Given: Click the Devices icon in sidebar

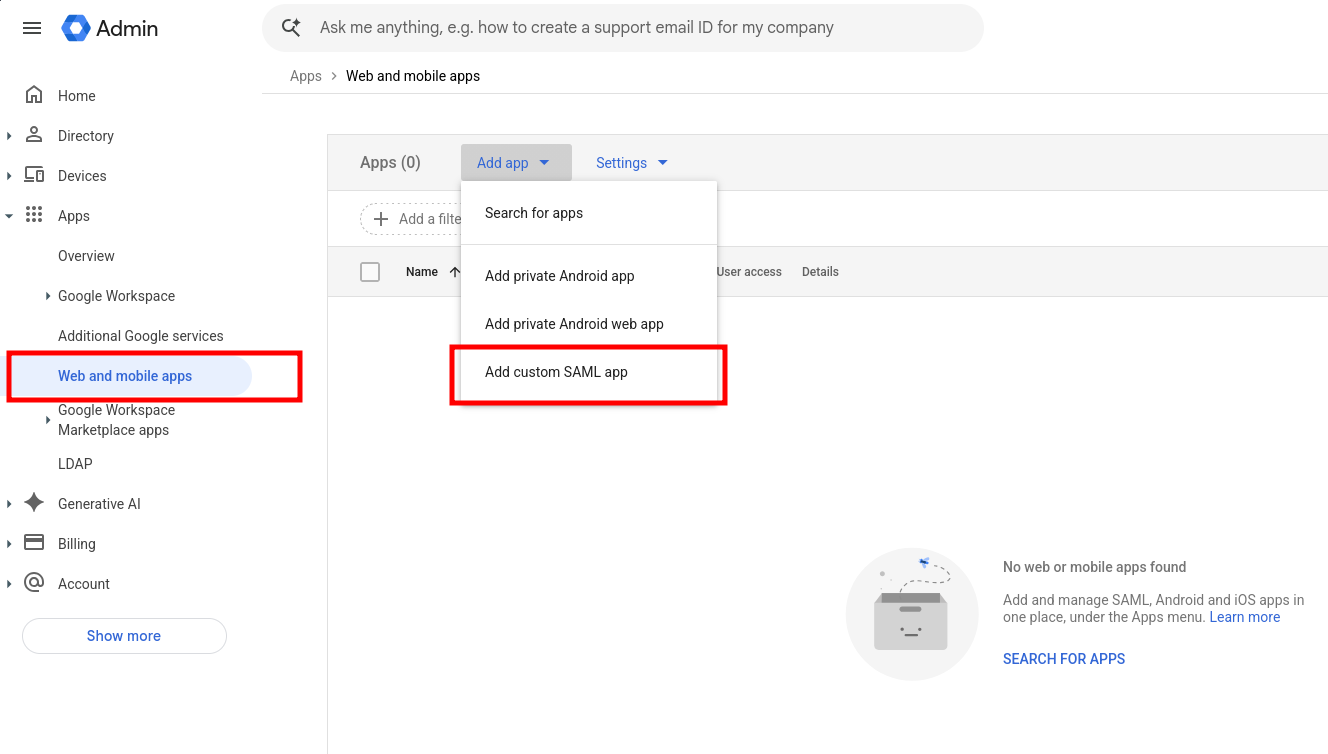Looking at the screenshot, I should pyautogui.click(x=34, y=175).
